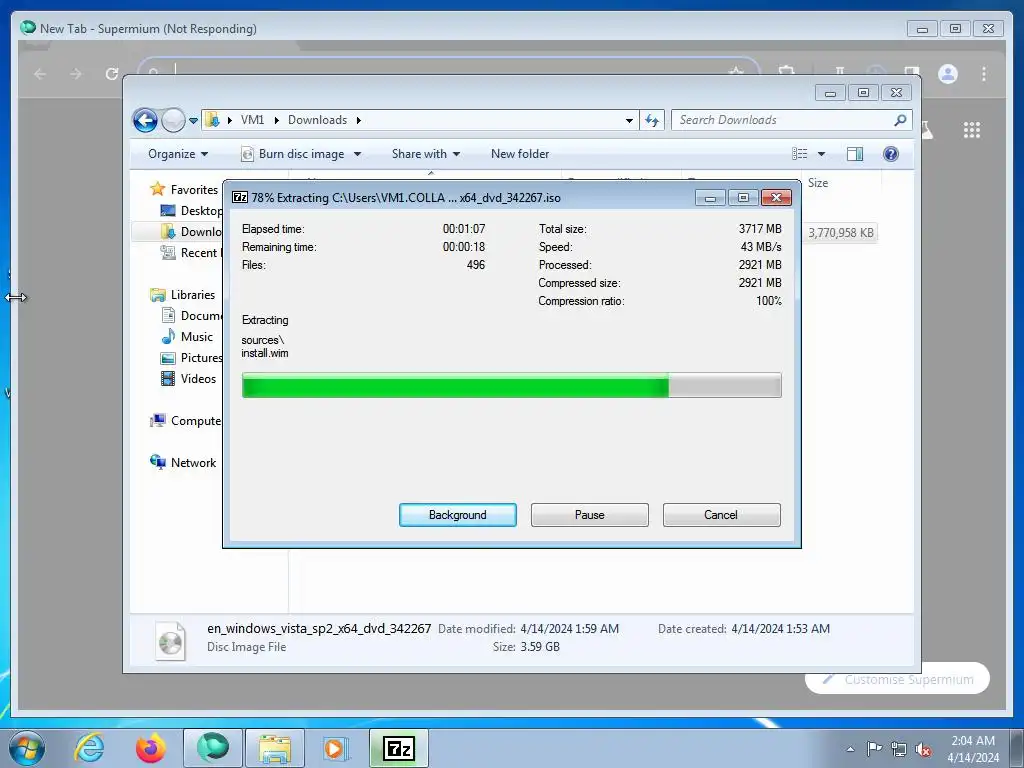Open network tray icon
Image resolution: width=1024 pixels, height=768 pixels.
click(899, 749)
